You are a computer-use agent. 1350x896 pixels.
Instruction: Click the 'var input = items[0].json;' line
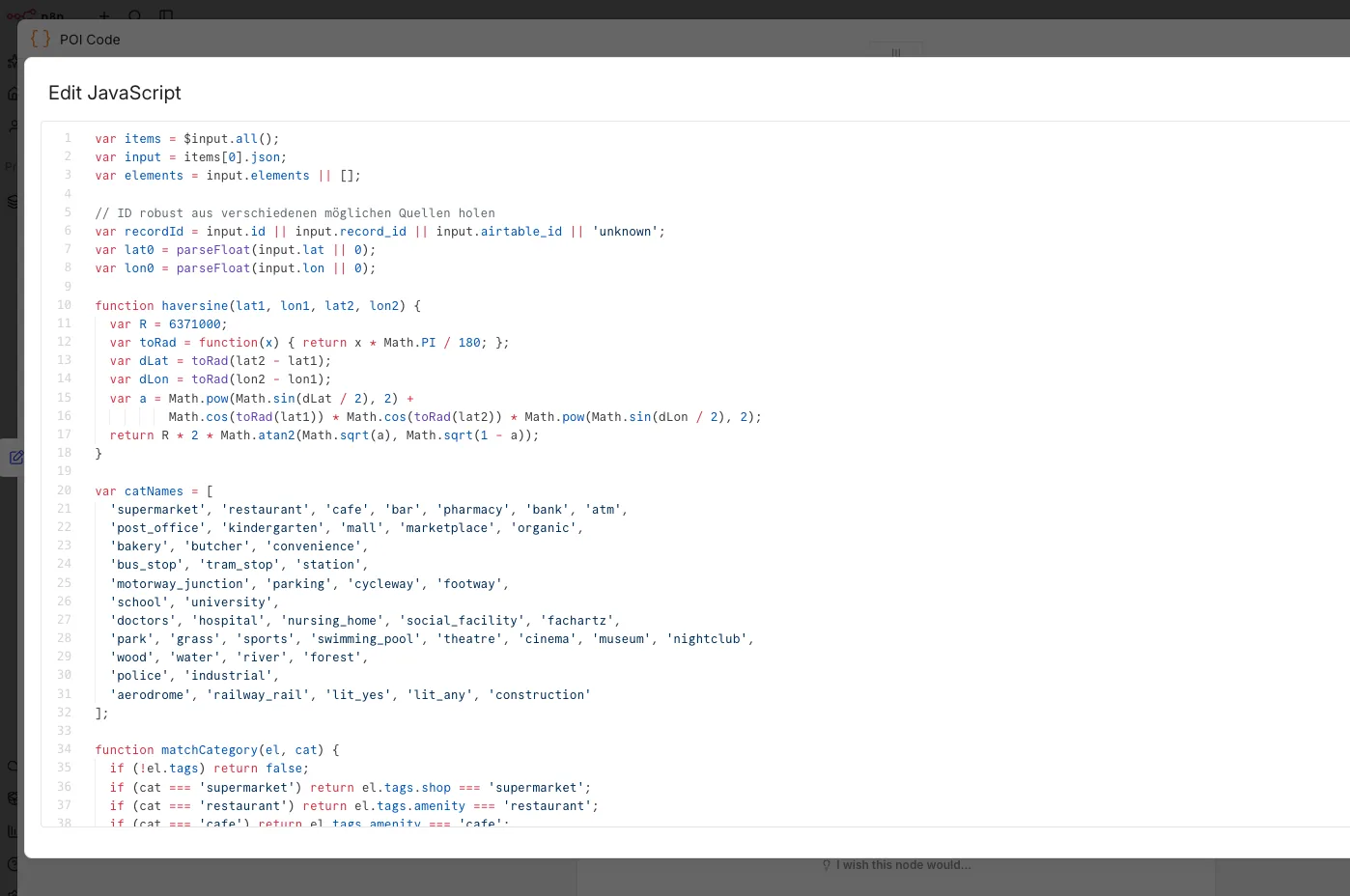coord(191,157)
